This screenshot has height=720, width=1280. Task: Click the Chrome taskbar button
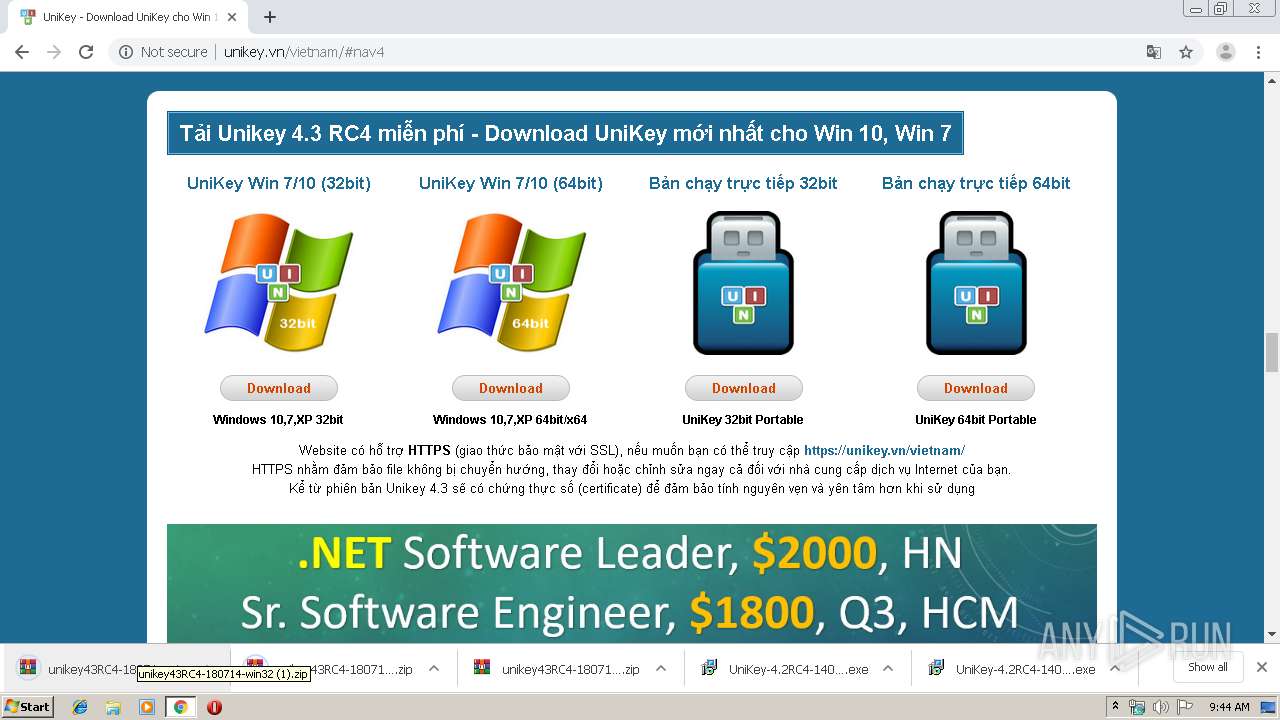point(180,707)
